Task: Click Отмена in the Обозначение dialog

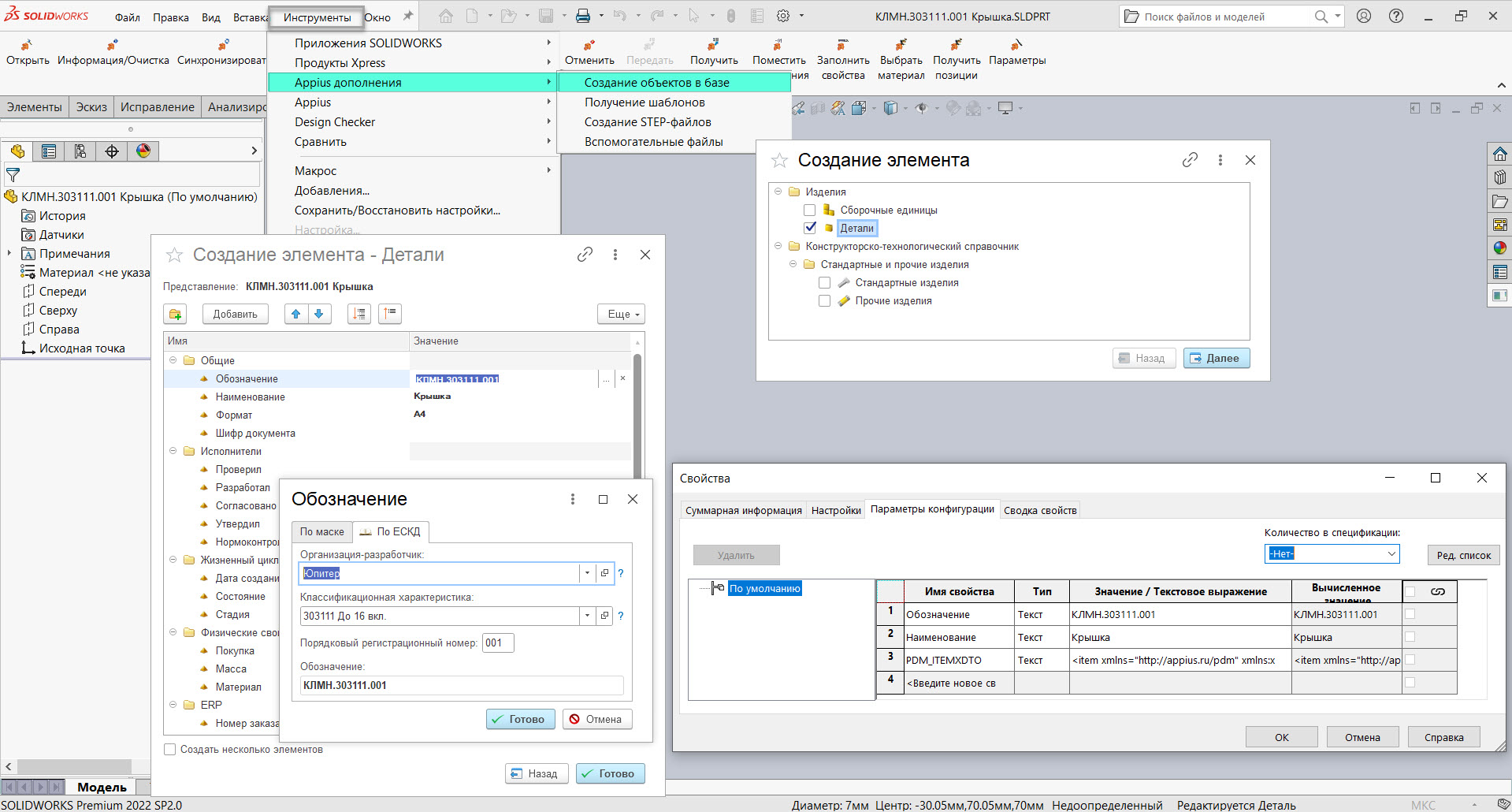Action: coord(596,719)
